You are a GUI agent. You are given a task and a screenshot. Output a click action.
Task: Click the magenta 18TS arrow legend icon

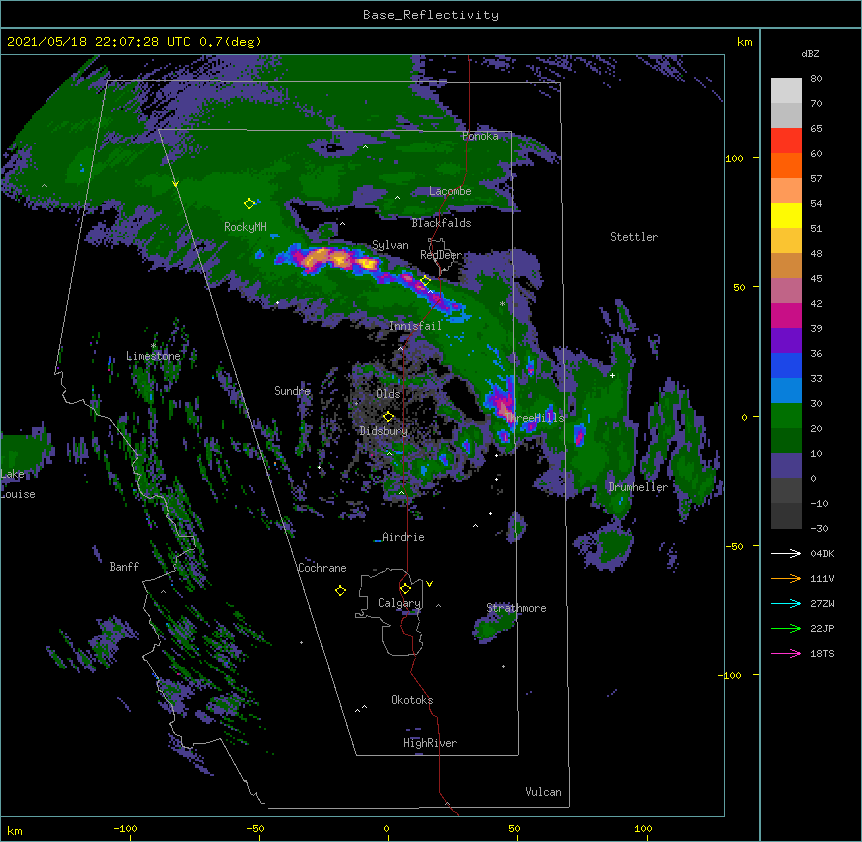786,653
